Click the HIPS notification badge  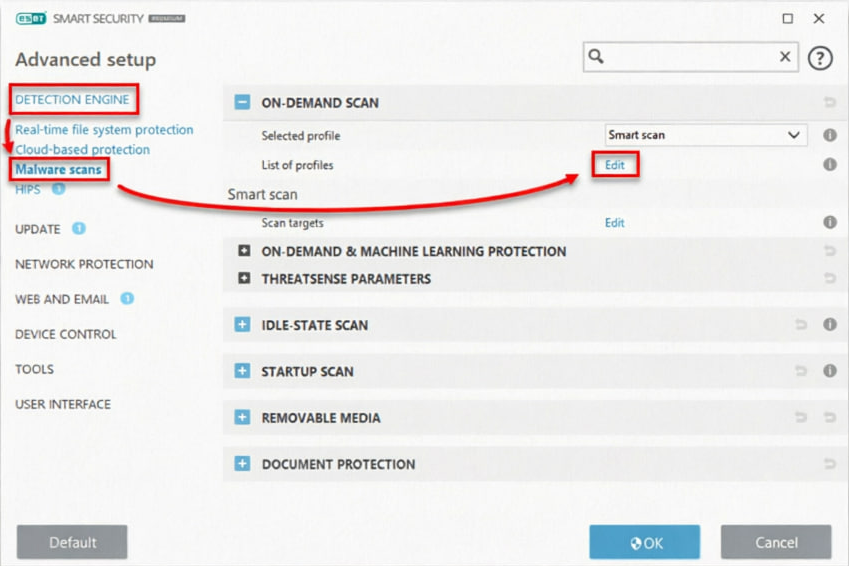click(58, 189)
